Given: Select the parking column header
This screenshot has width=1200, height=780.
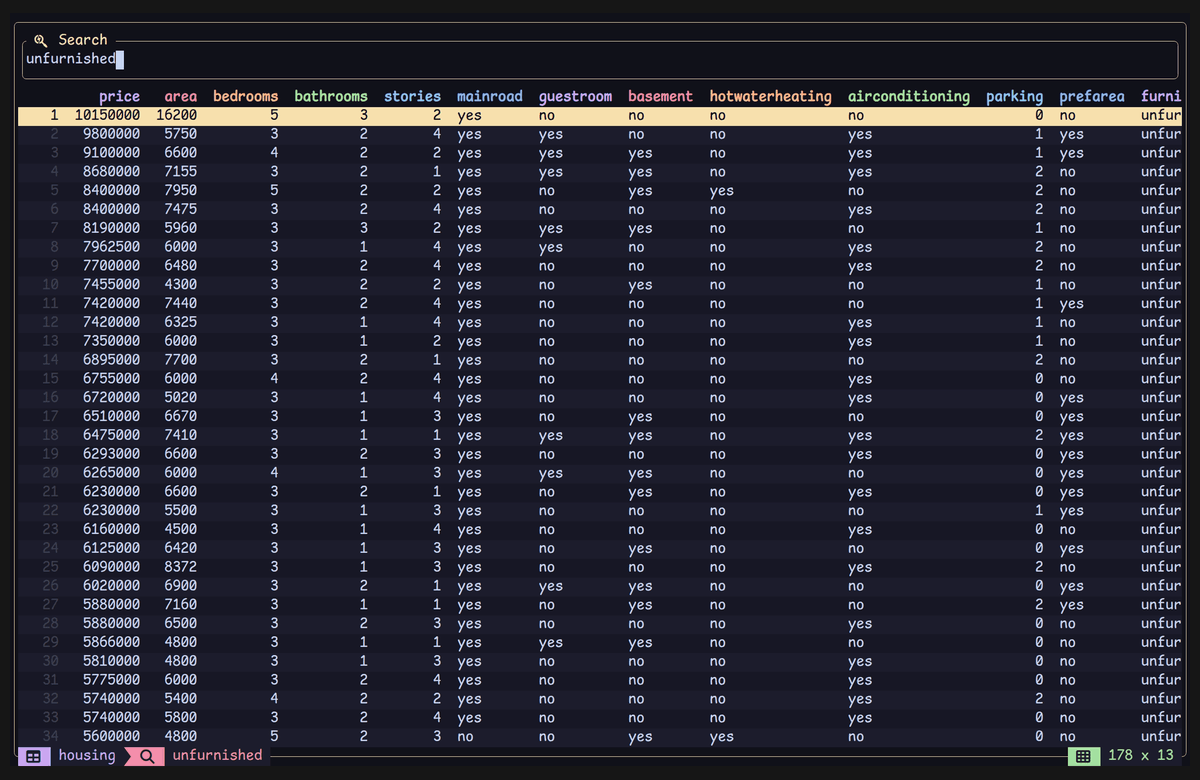Looking at the screenshot, I should (1014, 97).
